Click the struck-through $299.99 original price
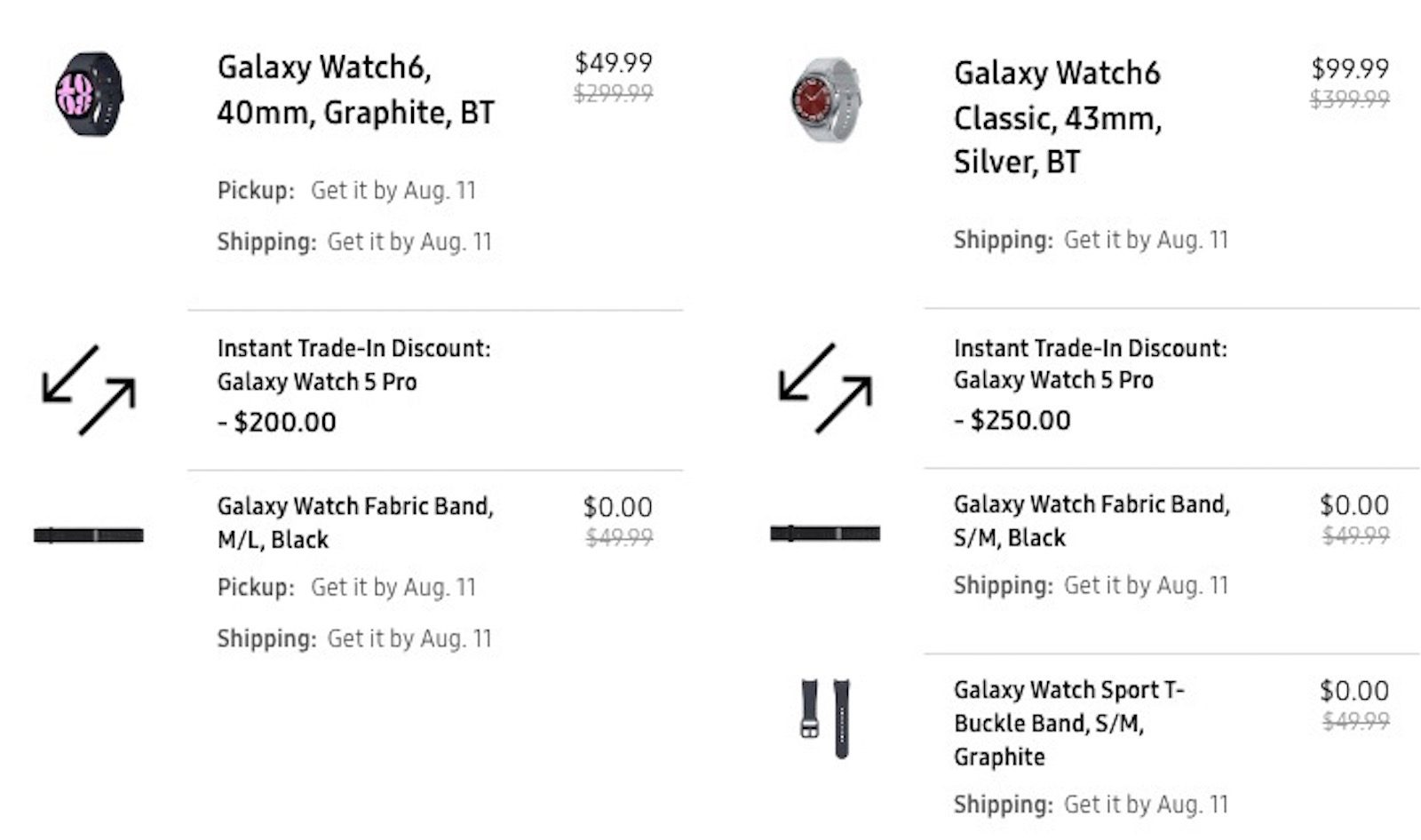The image size is (1421, 840). click(x=613, y=92)
